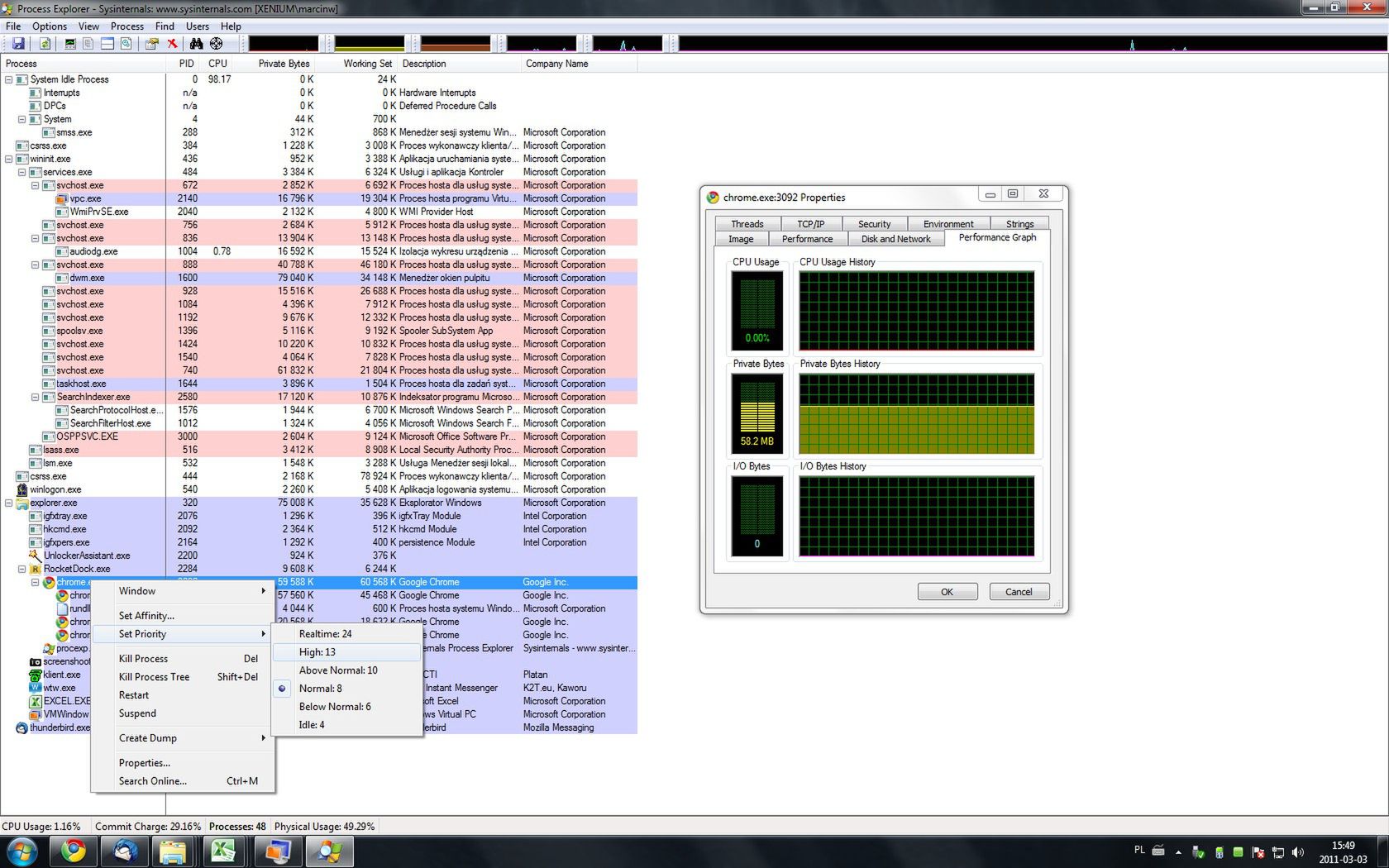
Task: Collapse the wininit.exe tree node
Action: point(9,159)
